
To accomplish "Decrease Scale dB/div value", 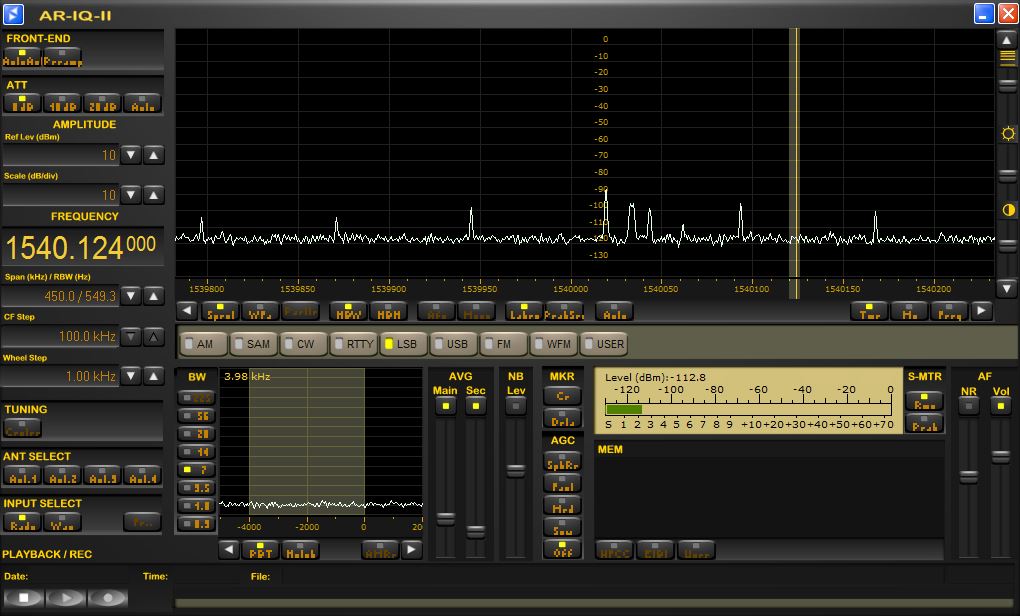I will 131,194.
